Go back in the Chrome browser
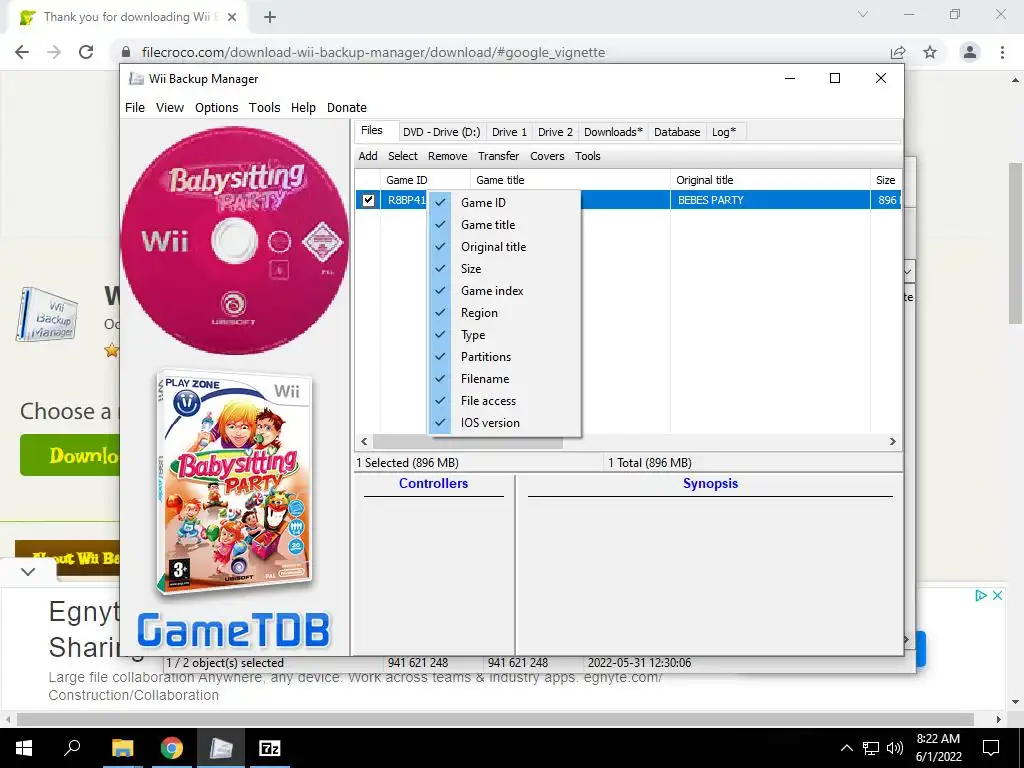 point(22,52)
